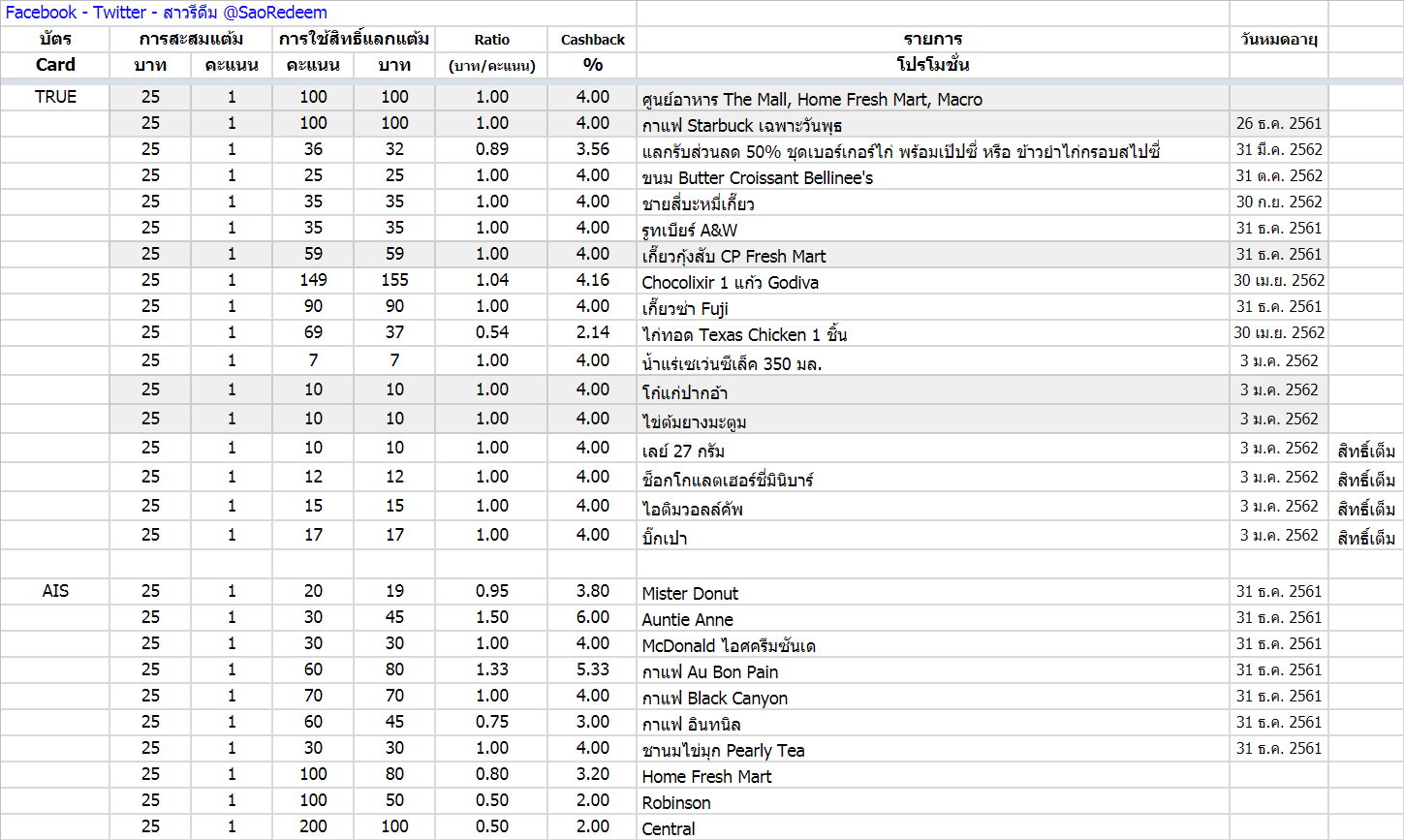Select the baht value '32' in burger row
Viewport: 1404px width, 840px height.
pos(394,149)
